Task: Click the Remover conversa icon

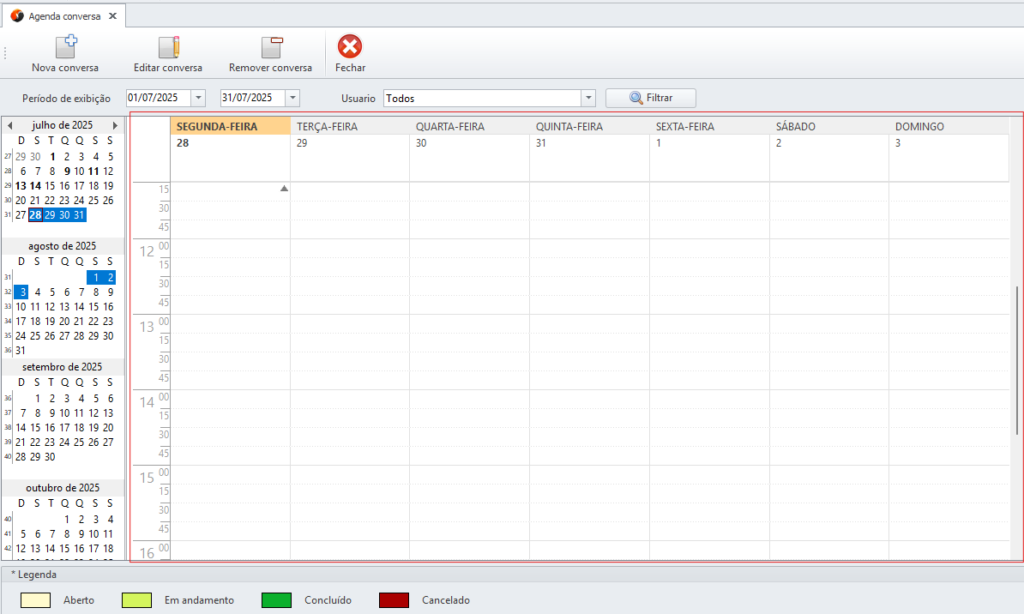Action: (271, 46)
